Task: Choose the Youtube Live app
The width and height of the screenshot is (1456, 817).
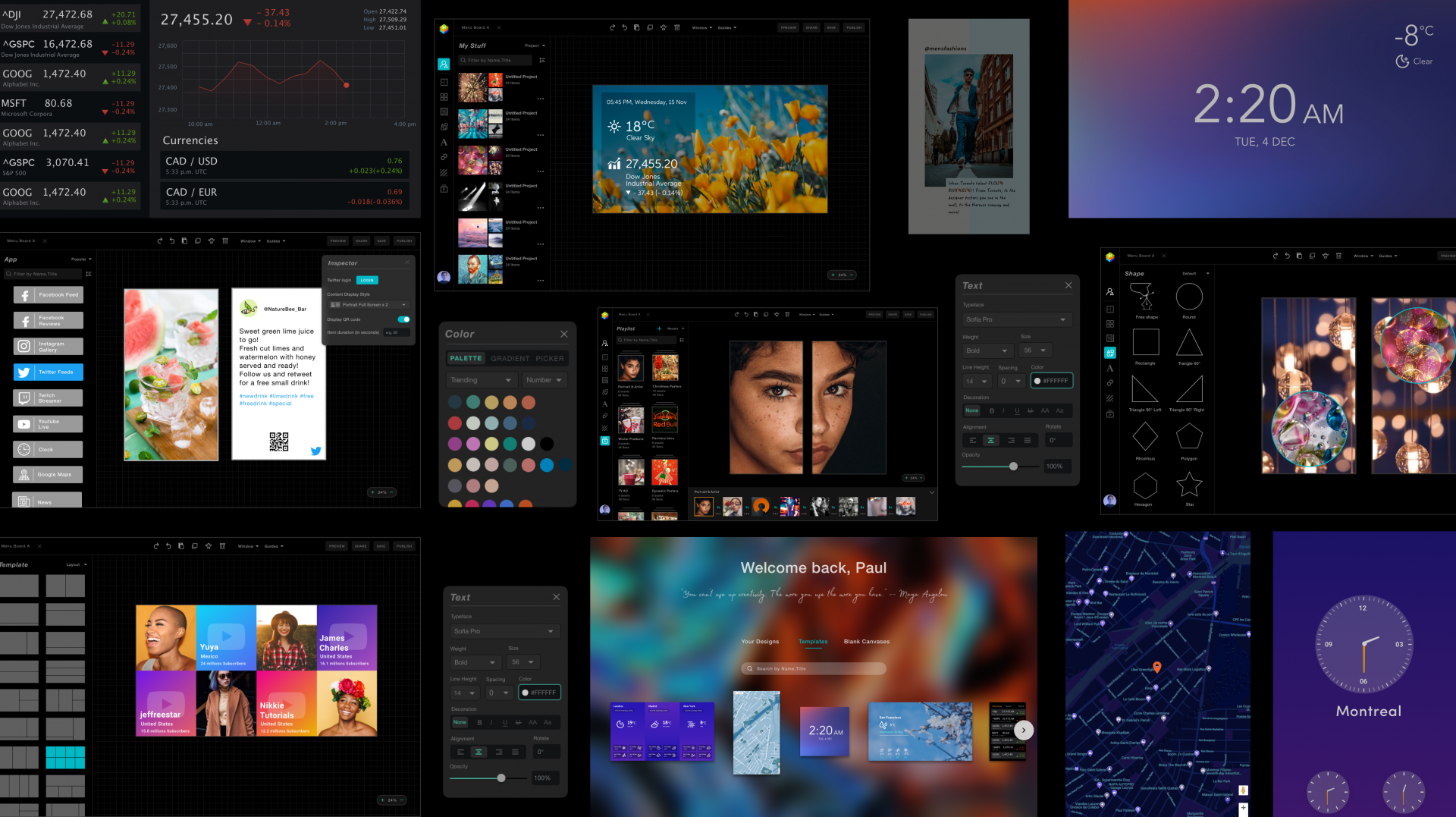Action: (x=49, y=424)
